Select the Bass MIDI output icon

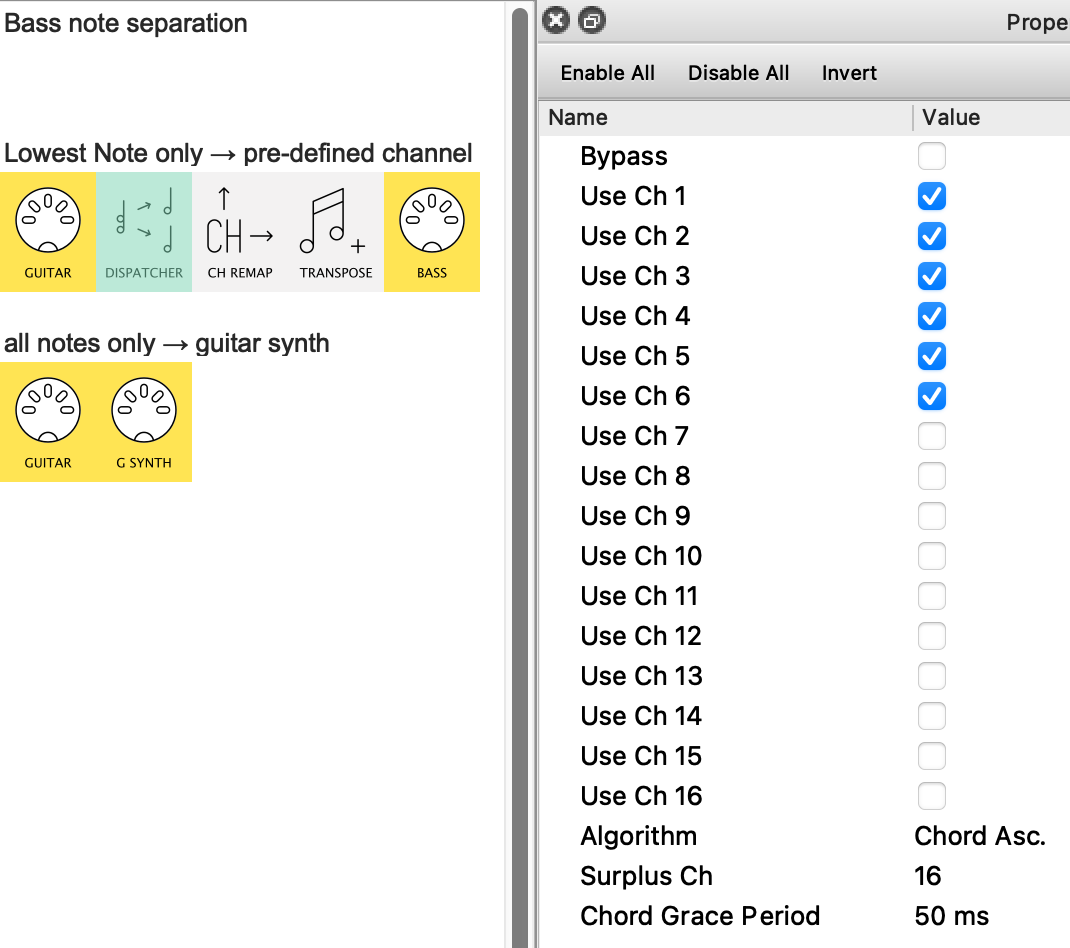click(432, 232)
